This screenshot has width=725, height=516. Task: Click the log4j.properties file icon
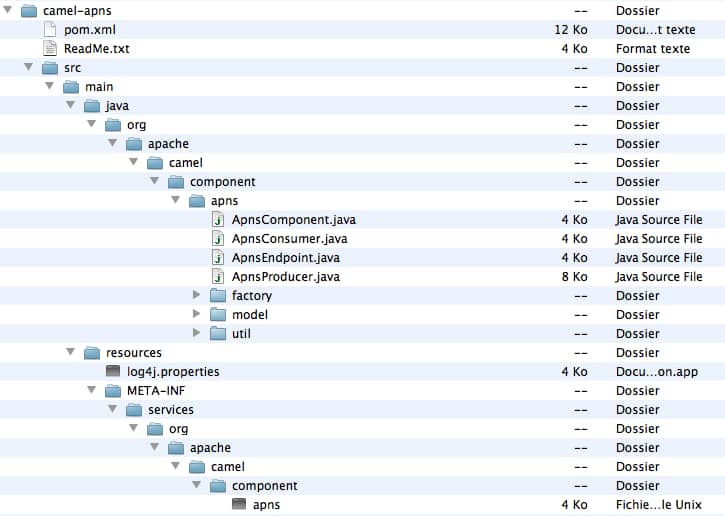[x=113, y=370]
